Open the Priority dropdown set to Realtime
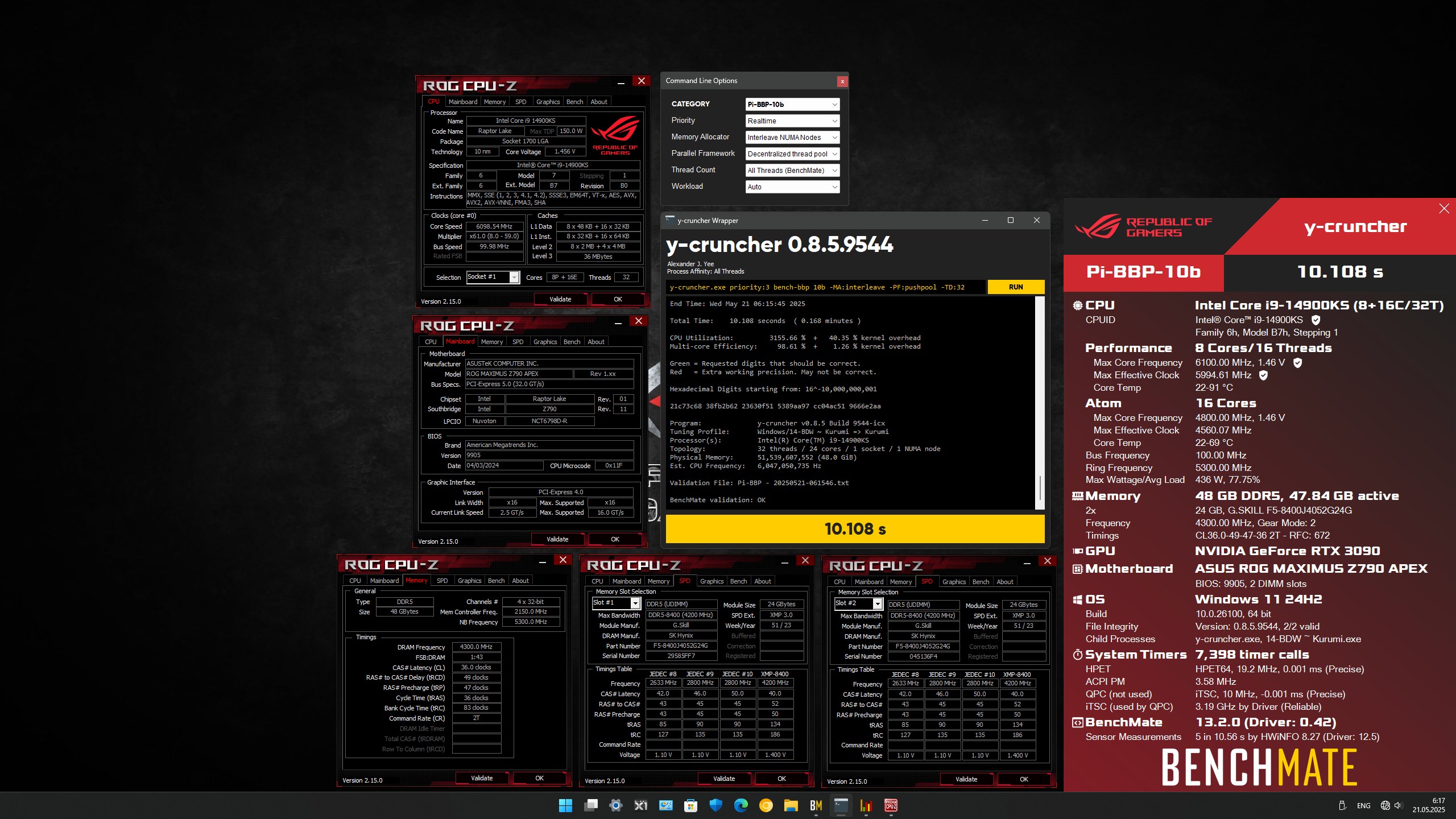This screenshot has width=1456, height=819. [792, 121]
